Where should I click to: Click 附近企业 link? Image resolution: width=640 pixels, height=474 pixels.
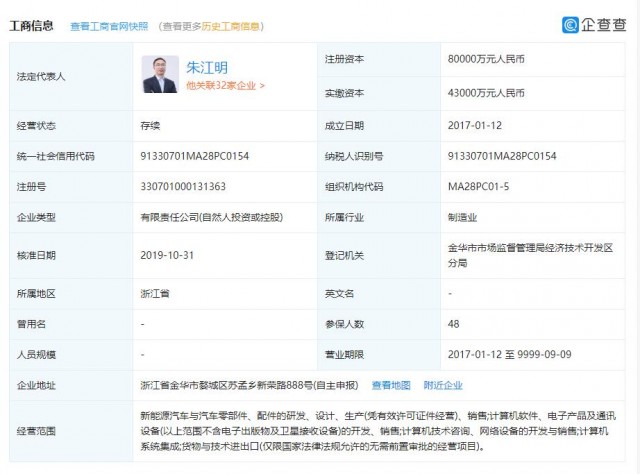[x=443, y=385]
